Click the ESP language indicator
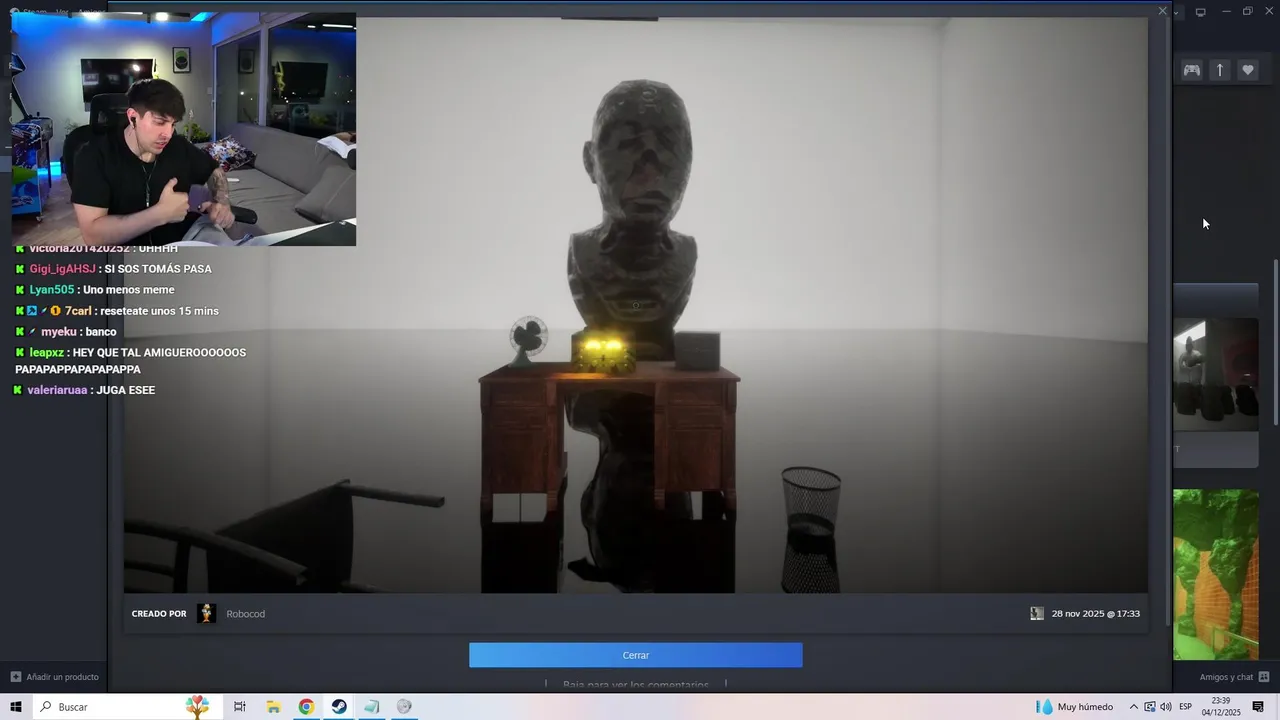The image size is (1280, 720). point(1186,707)
